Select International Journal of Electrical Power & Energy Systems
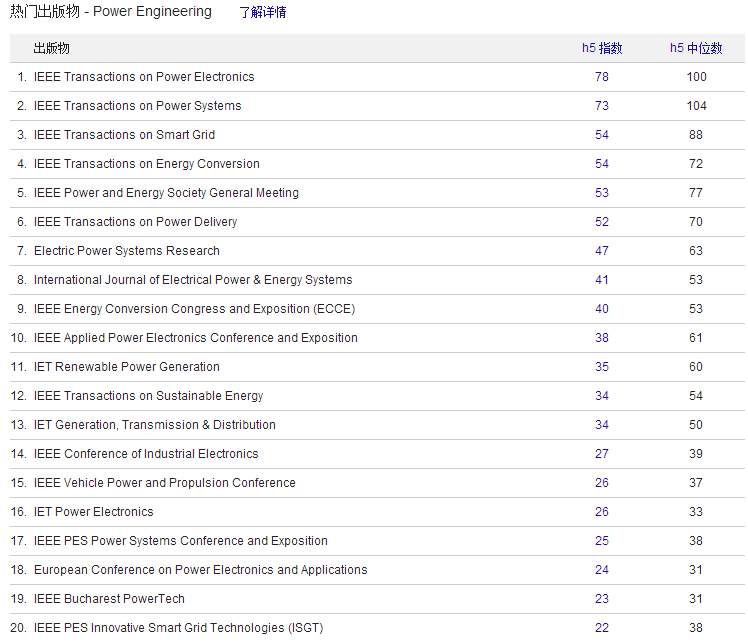 coord(193,280)
